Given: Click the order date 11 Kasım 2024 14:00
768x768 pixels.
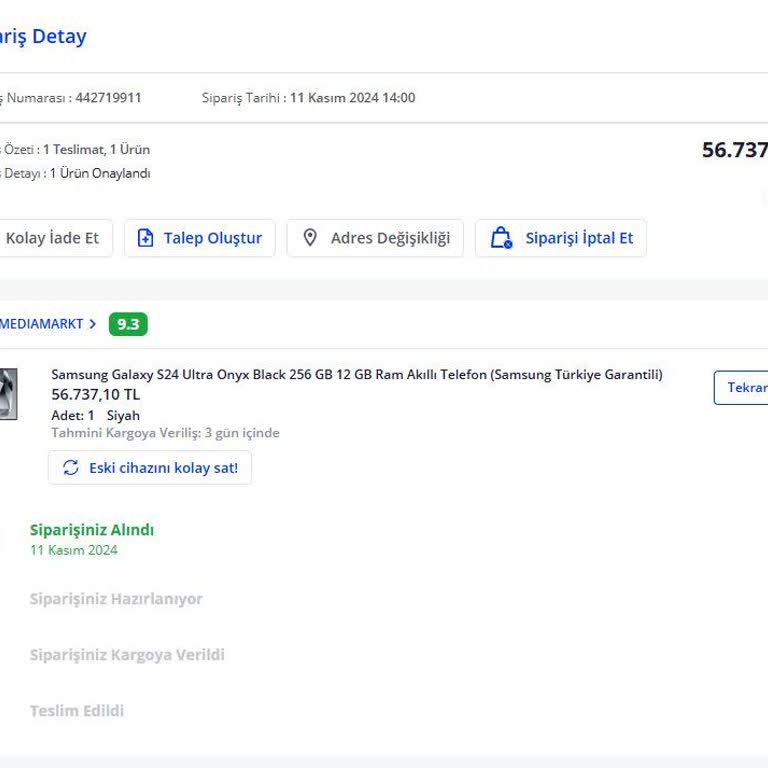Looking at the screenshot, I should pyautogui.click(x=352, y=98).
